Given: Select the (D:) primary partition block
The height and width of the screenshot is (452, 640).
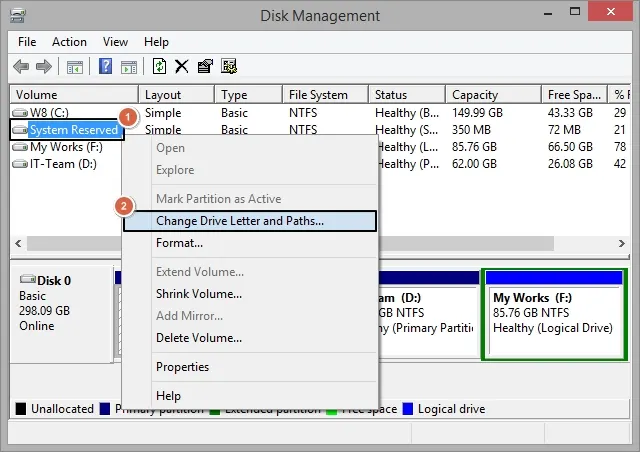Looking at the screenshot, I should point(429,314).
